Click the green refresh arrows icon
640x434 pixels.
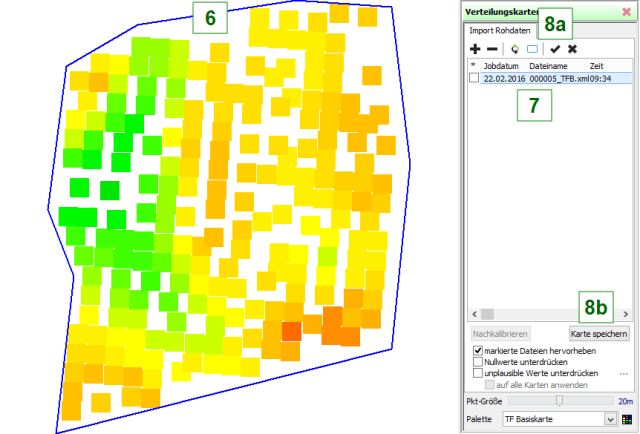coord(515,48)
